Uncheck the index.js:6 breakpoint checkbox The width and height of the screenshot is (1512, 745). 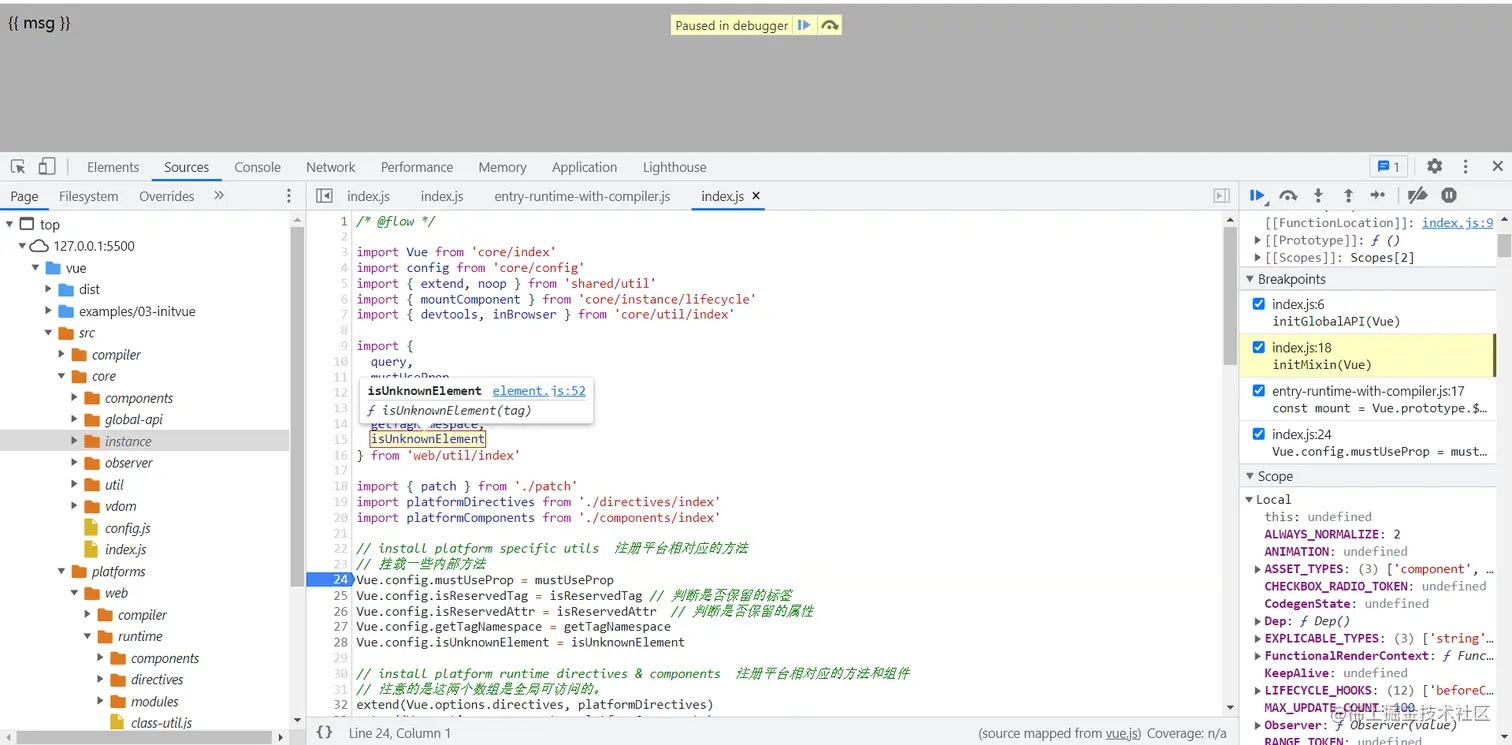click(x=1259, y=304)
